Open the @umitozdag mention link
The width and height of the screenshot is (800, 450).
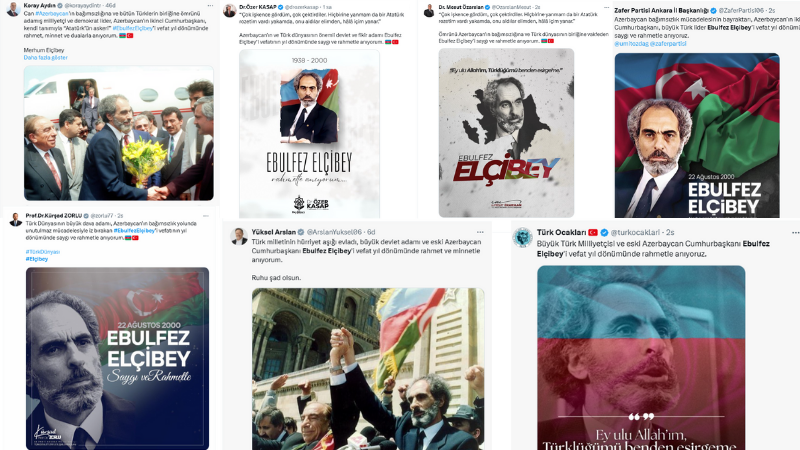tap(631, 44)
